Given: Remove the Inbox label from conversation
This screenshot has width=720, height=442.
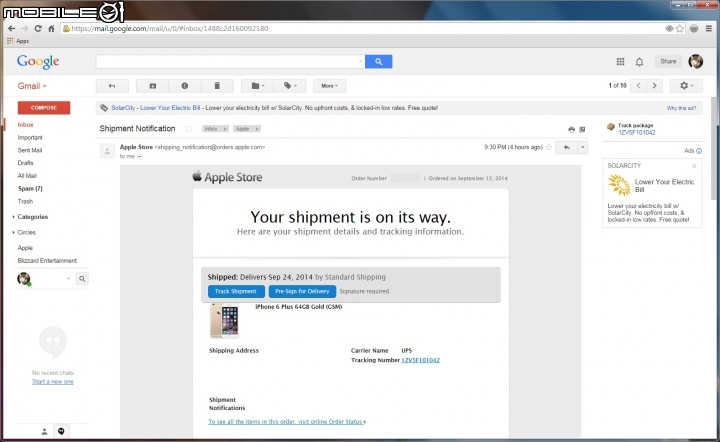Looking at the screenshot, I should [225, 129].
